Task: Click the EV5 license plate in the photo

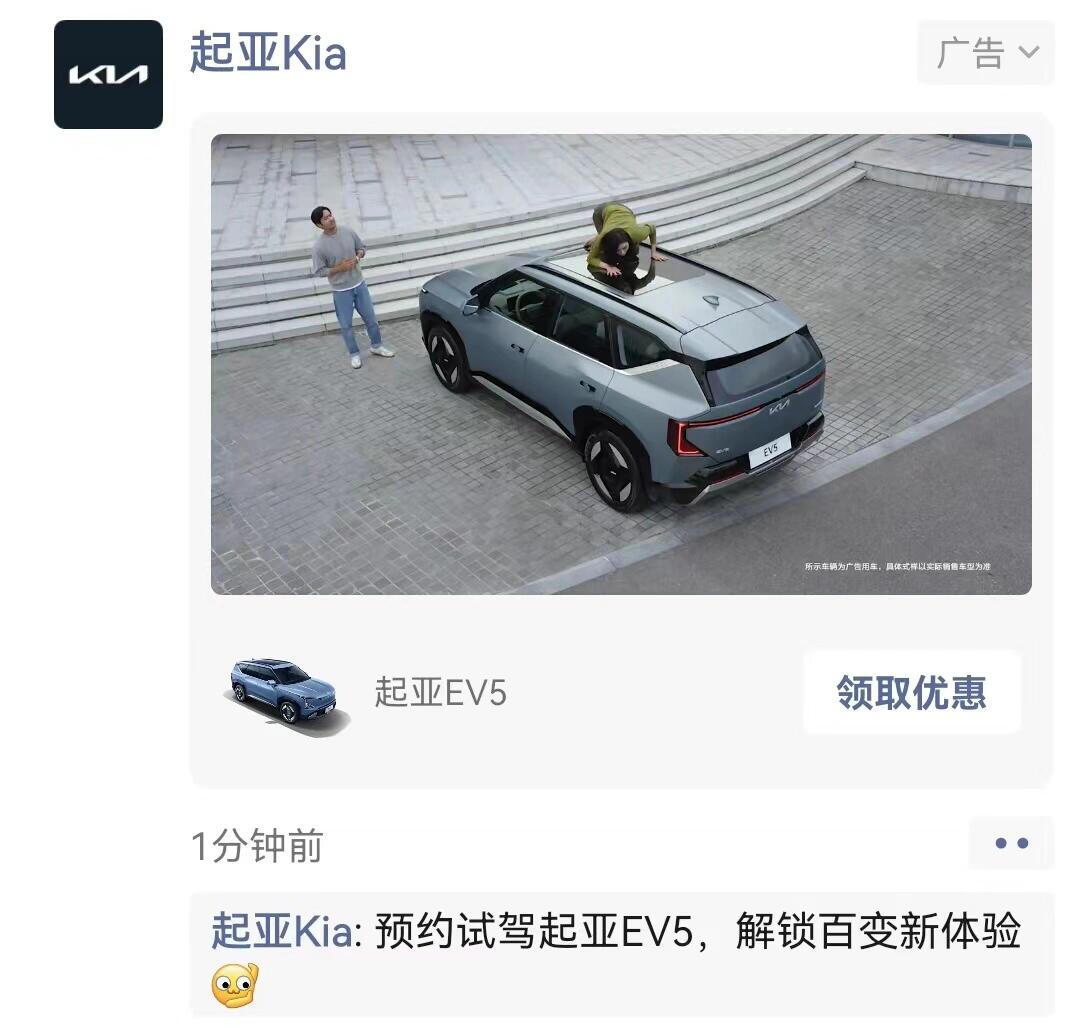Action: pos(770,451)
